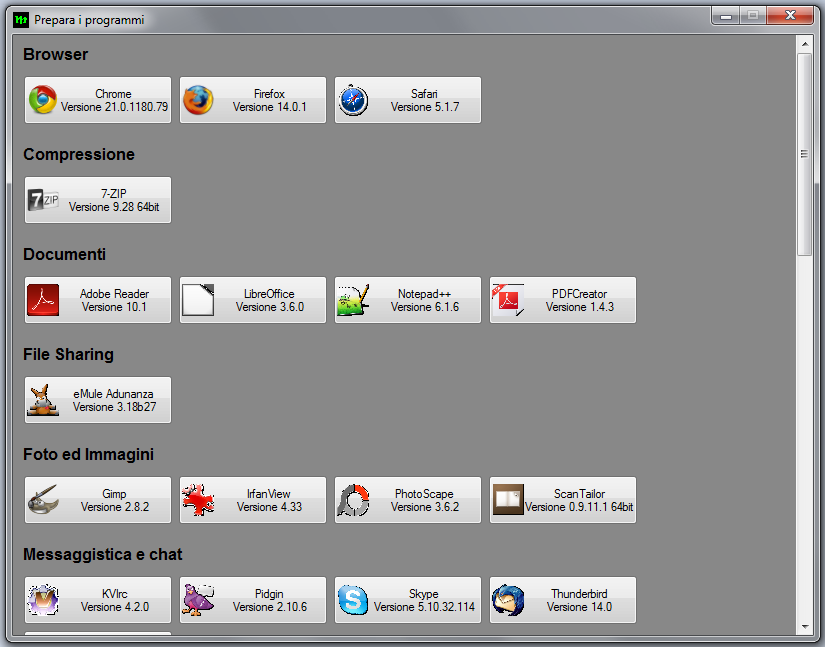Select the Gimp mascot icon
The image size is (825, 647).
pyautogui.click(x=43, y=500)
